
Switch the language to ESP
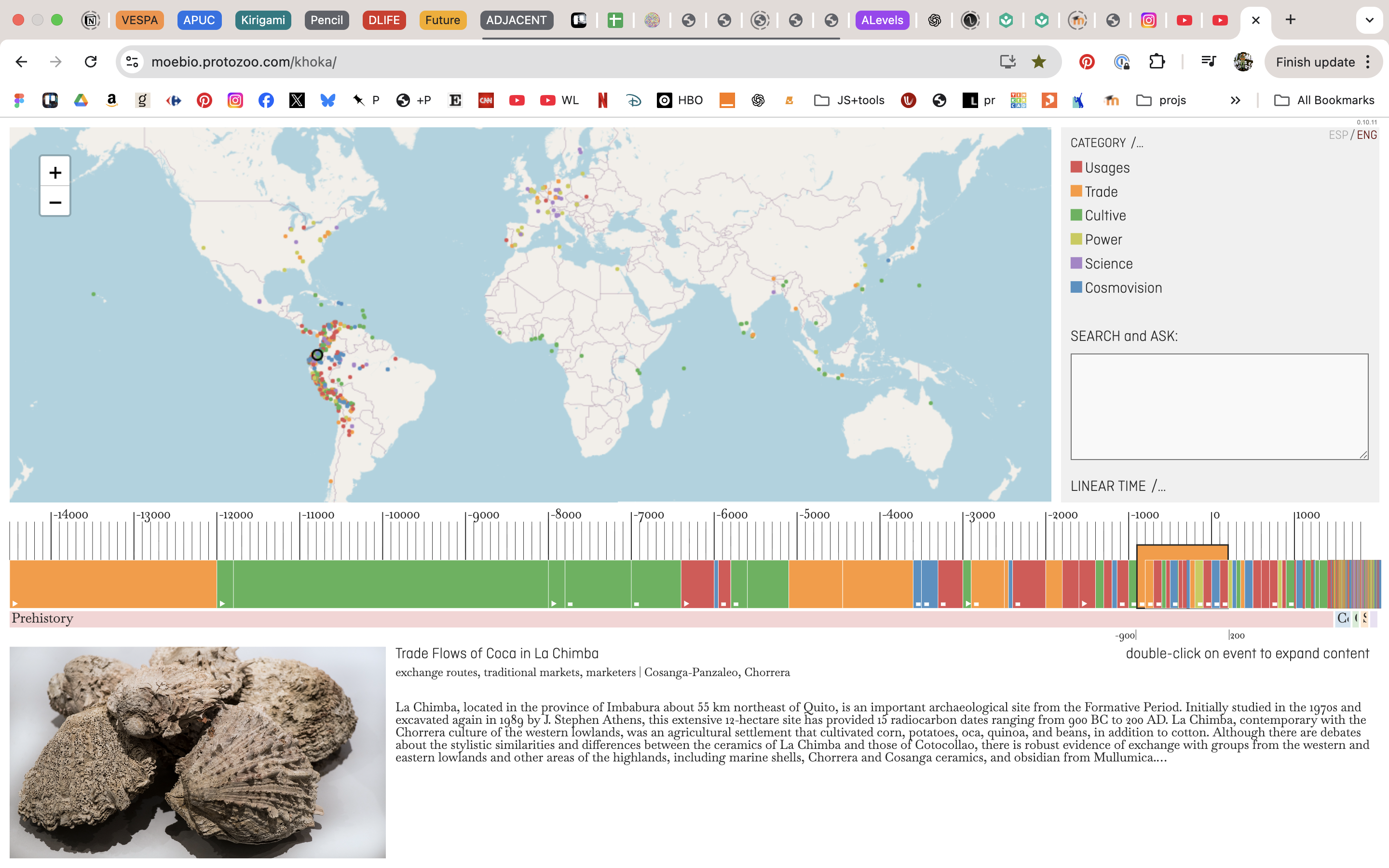click(x=1338, y=135)
